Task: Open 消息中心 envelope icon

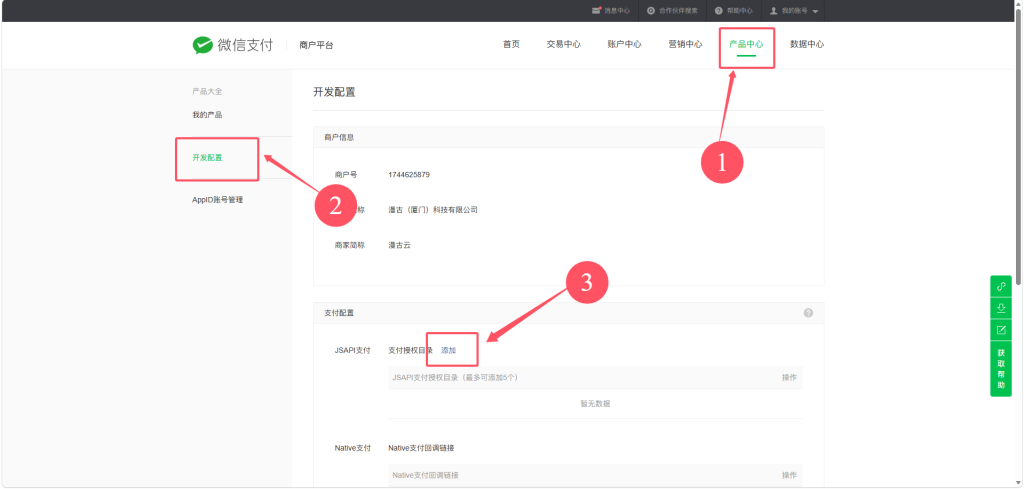Action: click(x=596, y=10)
